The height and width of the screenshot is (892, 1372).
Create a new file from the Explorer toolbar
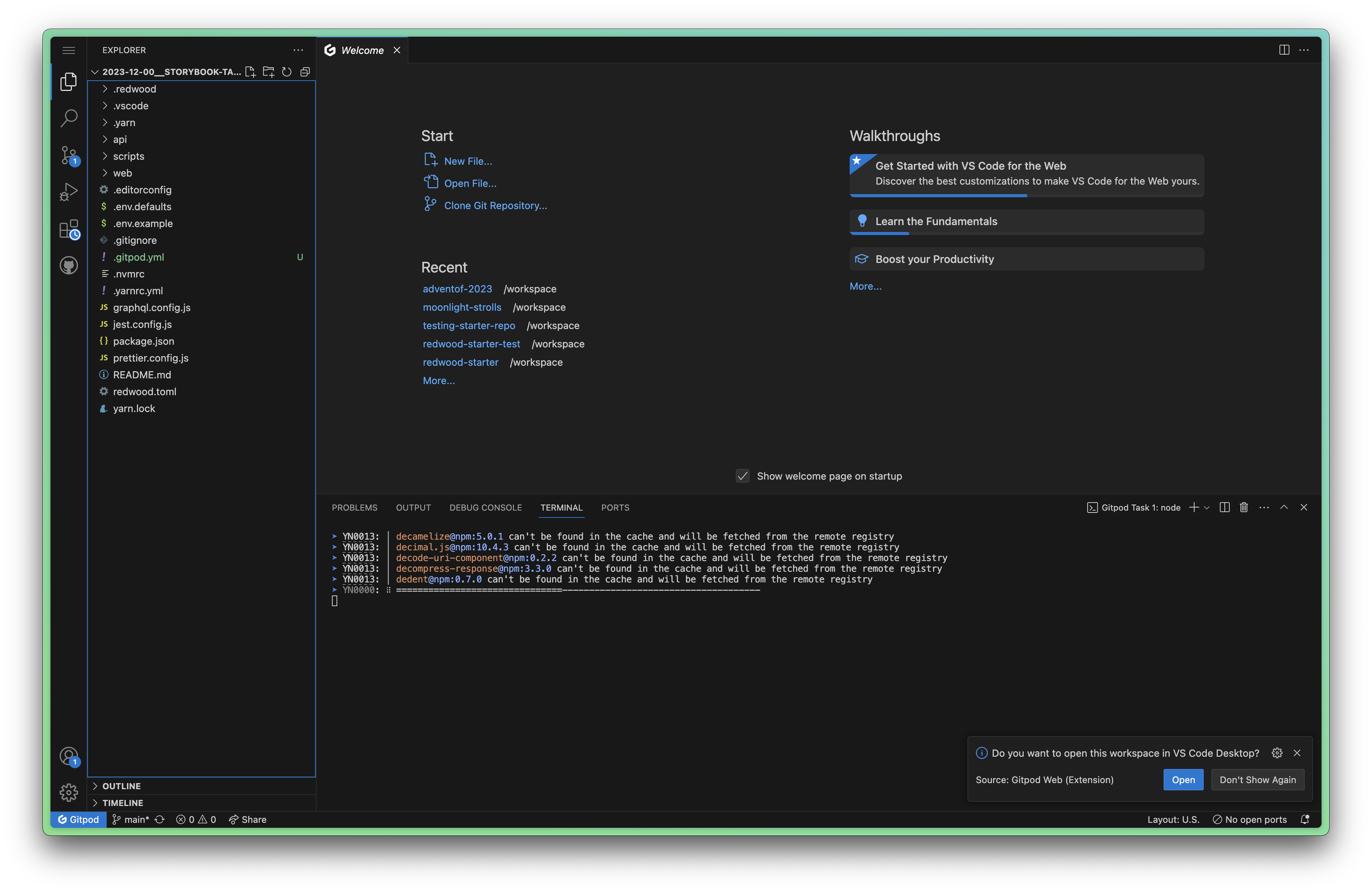[x=251, y=71]
